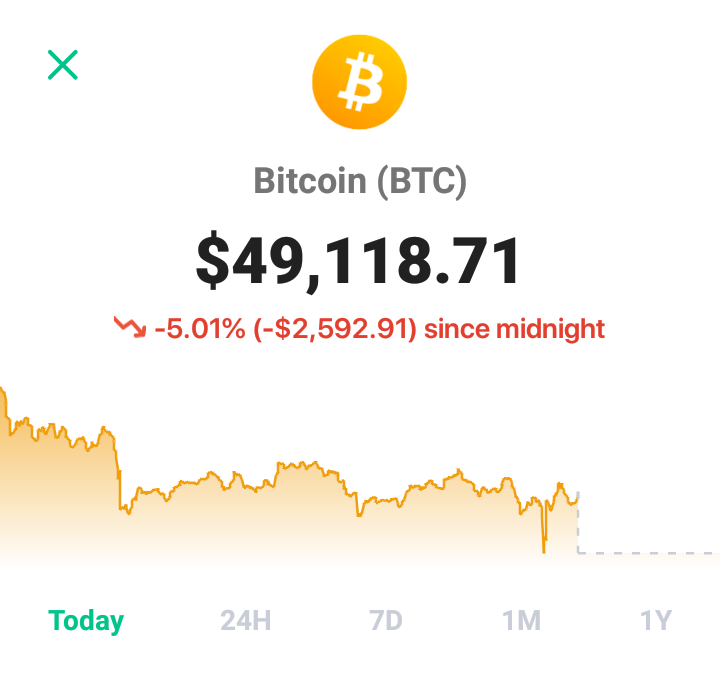This screenshot has width=720, height=691.
Task: Click the -5.01% percentage change
Action: pos(200,329)
